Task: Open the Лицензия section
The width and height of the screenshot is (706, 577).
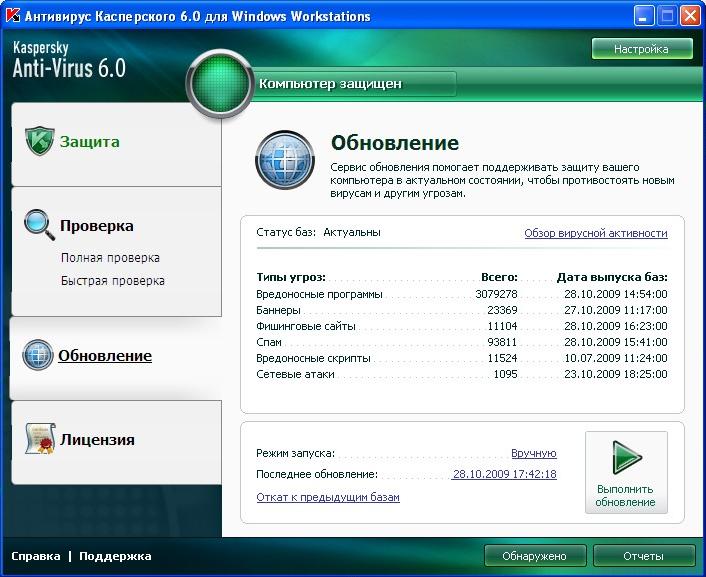Action: pyautogui.click(x=97, y=439)
